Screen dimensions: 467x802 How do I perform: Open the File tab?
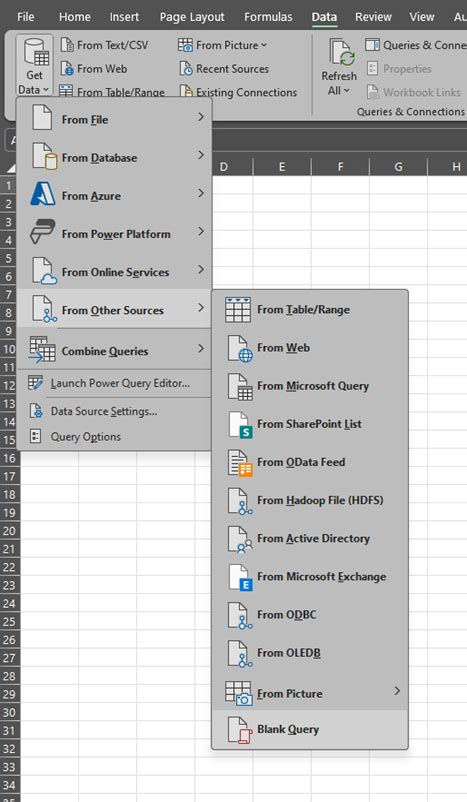click(26, 17)
